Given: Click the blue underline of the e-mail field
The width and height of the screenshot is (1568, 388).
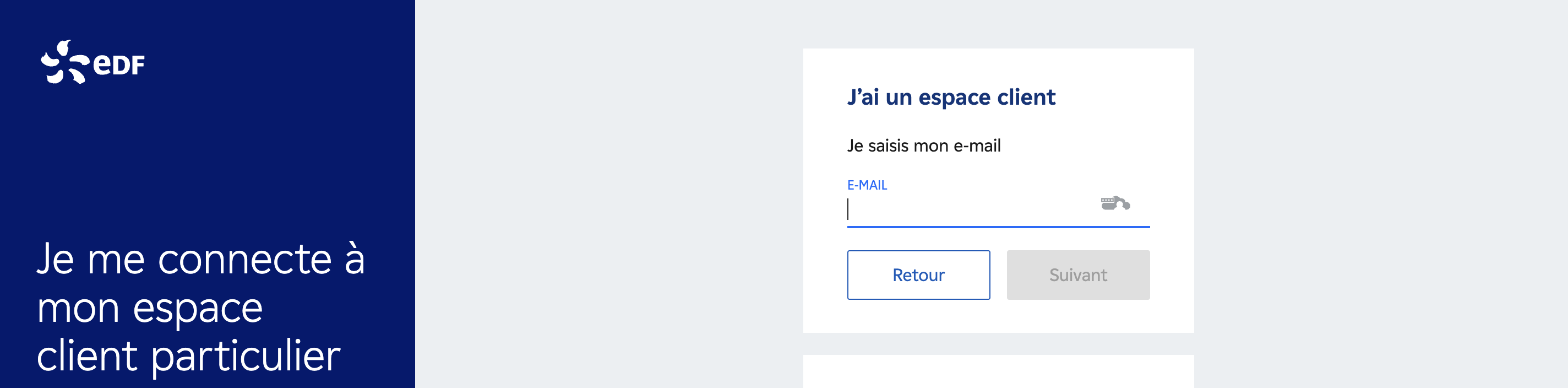Looking at the screenshot, I should 998,227.
